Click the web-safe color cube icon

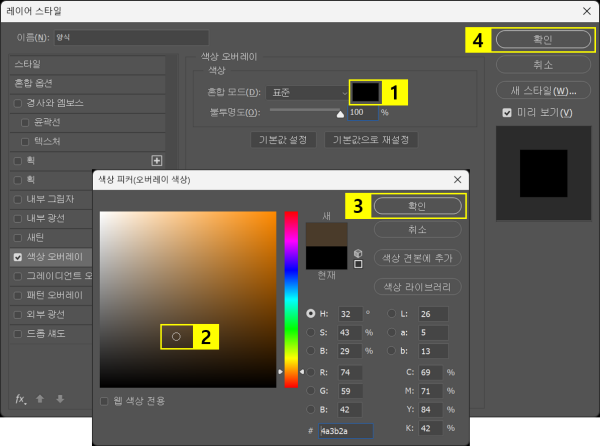click(x=358, y=253)
